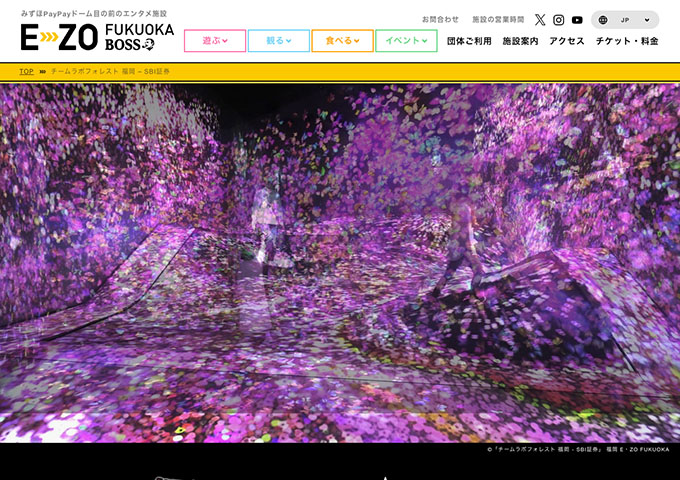Click the 施設の営業時間 link

coord(498,20)
